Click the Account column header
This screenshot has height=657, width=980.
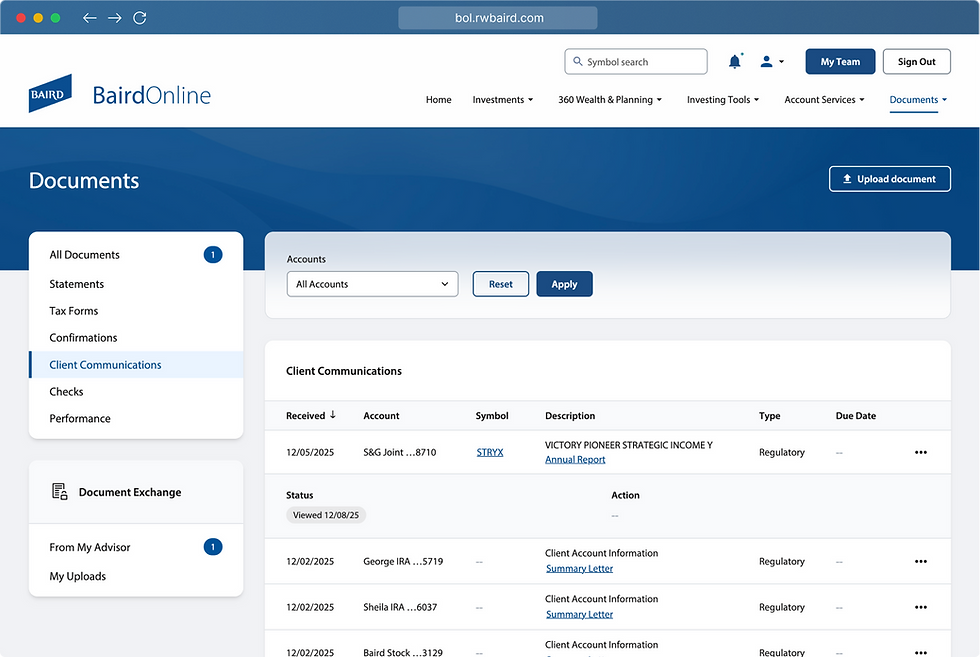381,416
